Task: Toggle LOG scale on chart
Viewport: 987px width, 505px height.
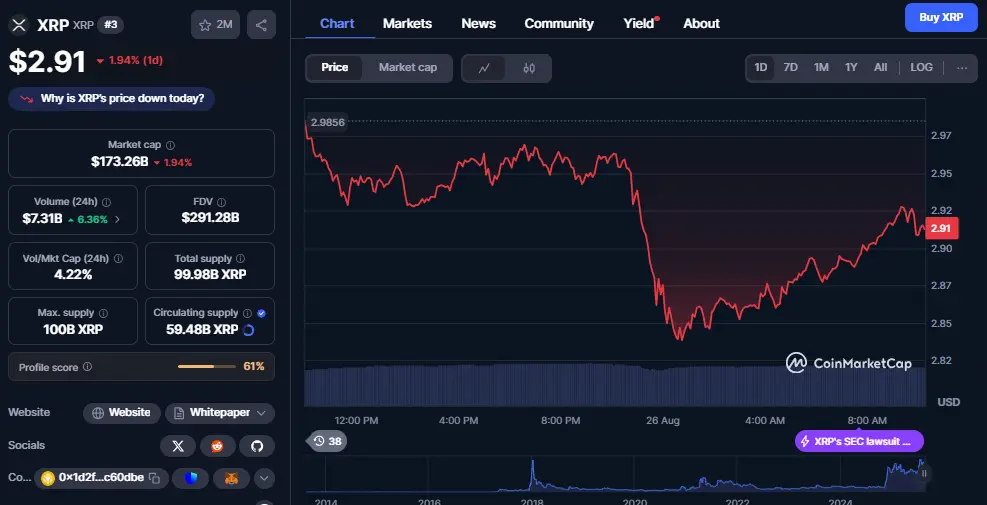Action: [922, 67]
